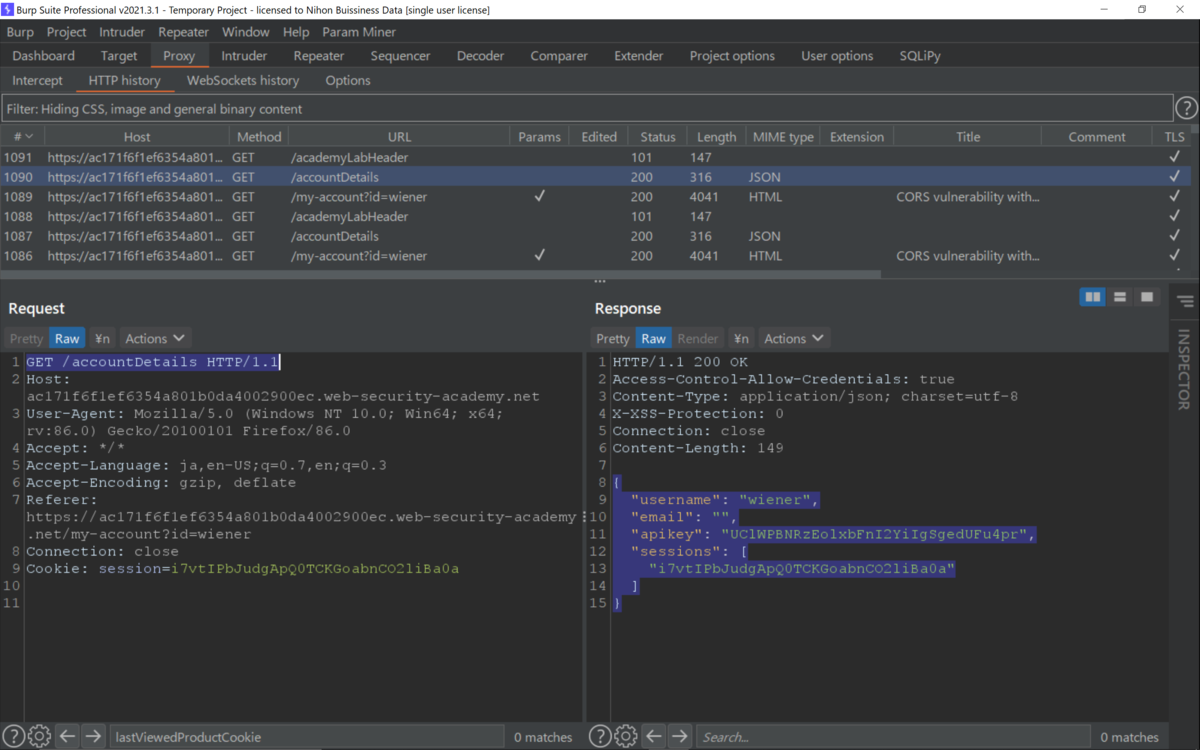Switch to the User options tab

click(837, 56)
